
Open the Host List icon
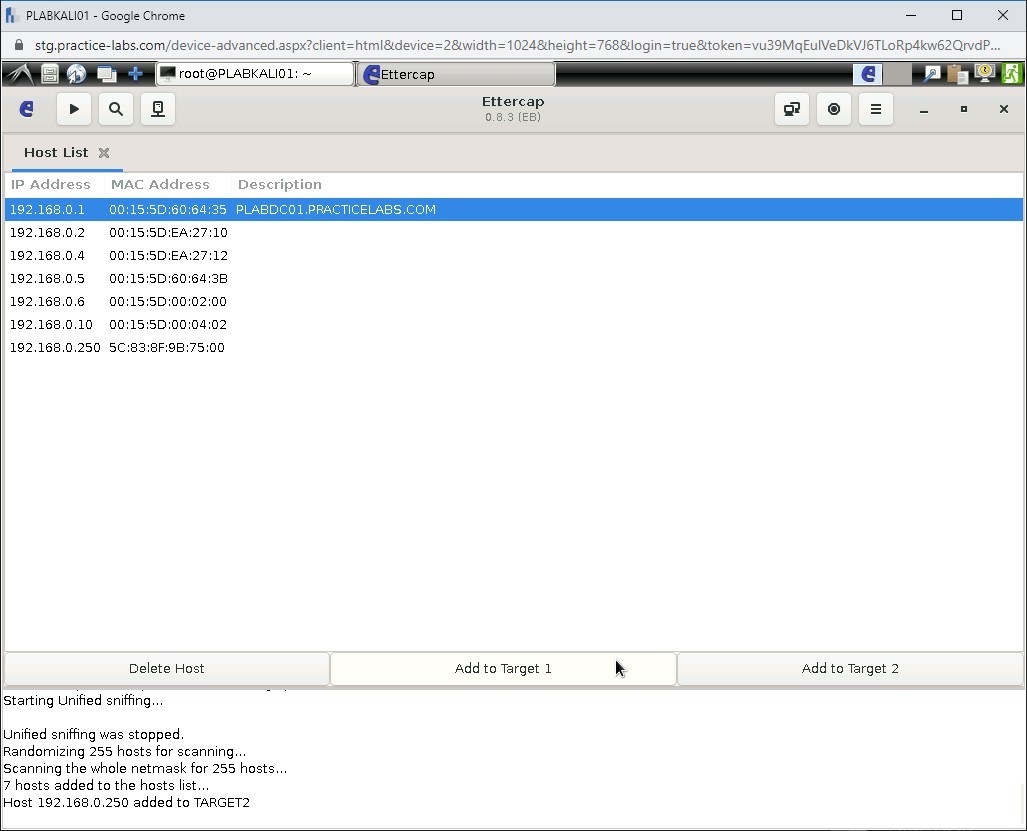[x=158, y=109]
